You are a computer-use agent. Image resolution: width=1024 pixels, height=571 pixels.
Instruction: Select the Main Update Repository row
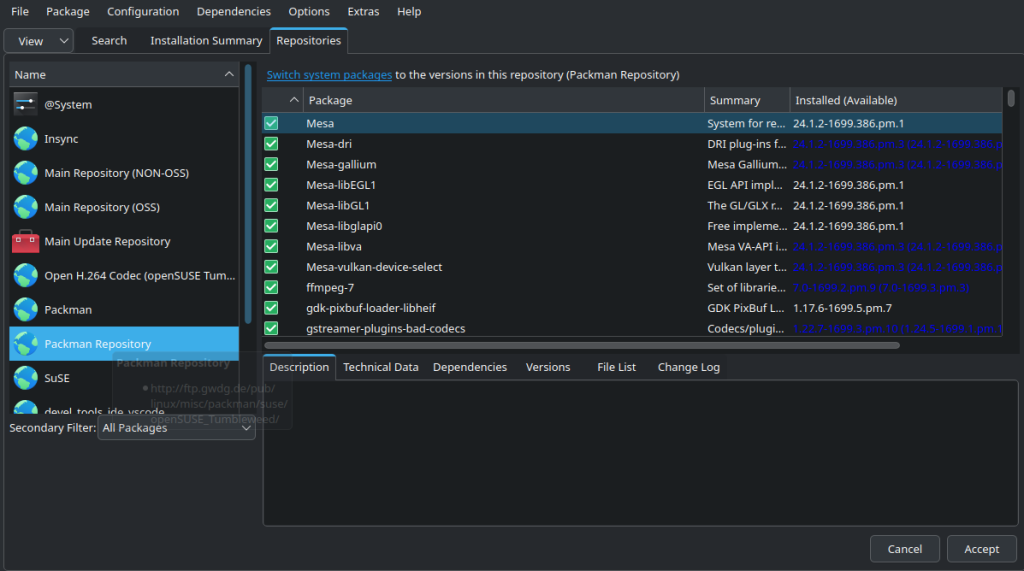coord(124,241)
